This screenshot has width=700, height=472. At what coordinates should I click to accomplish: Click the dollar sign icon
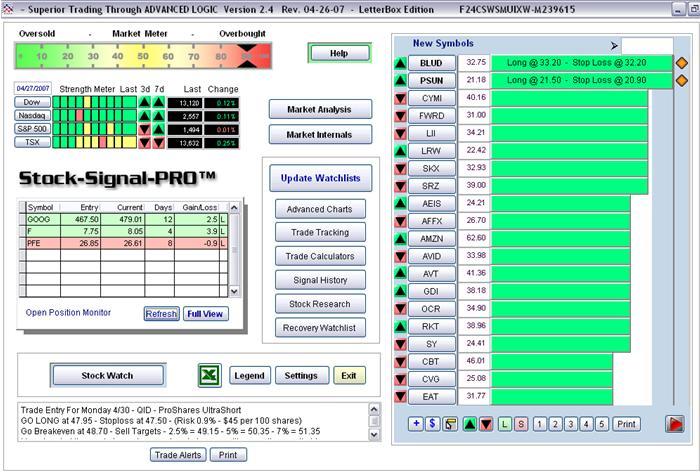tap(432, 424)
